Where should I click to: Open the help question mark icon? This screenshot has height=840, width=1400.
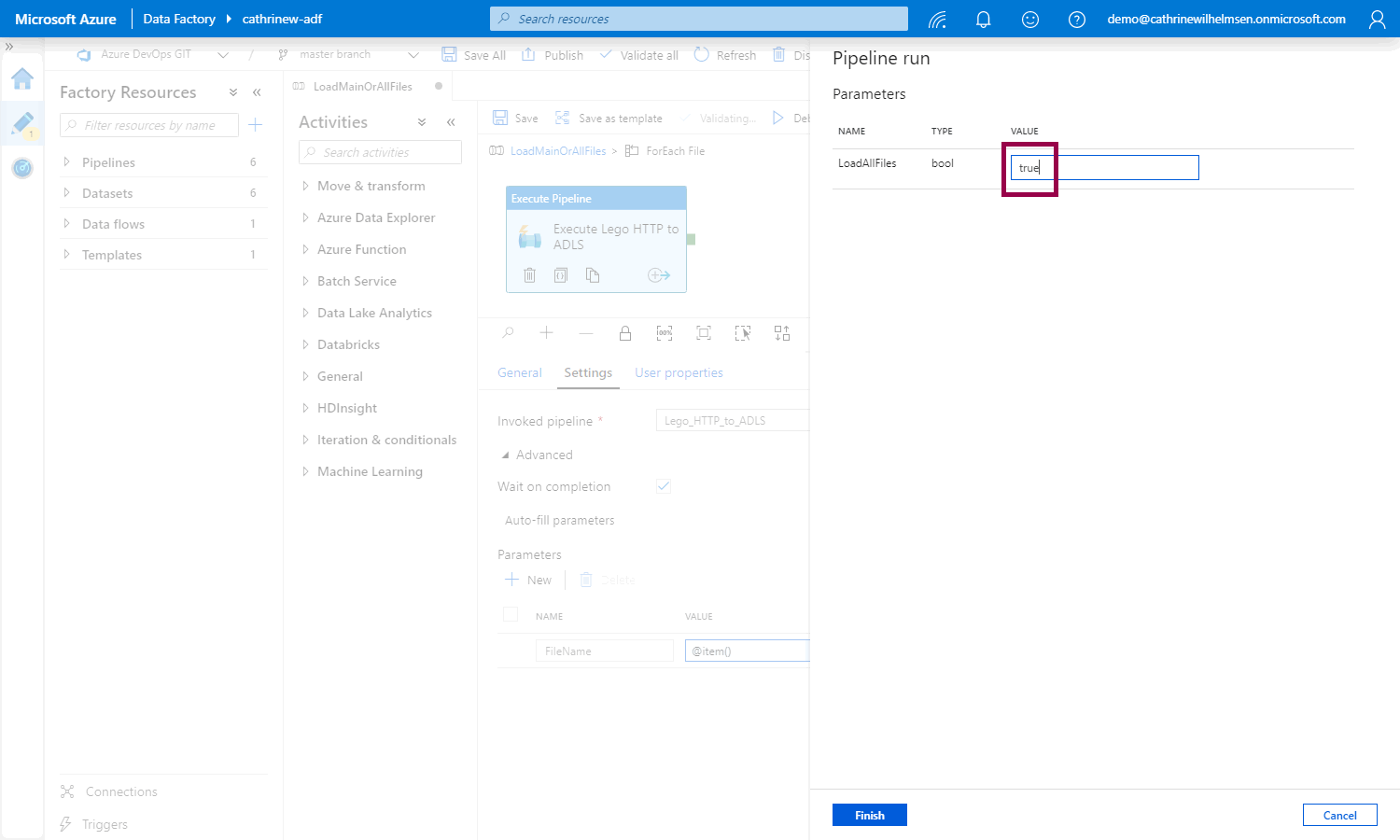(1077, 20)
